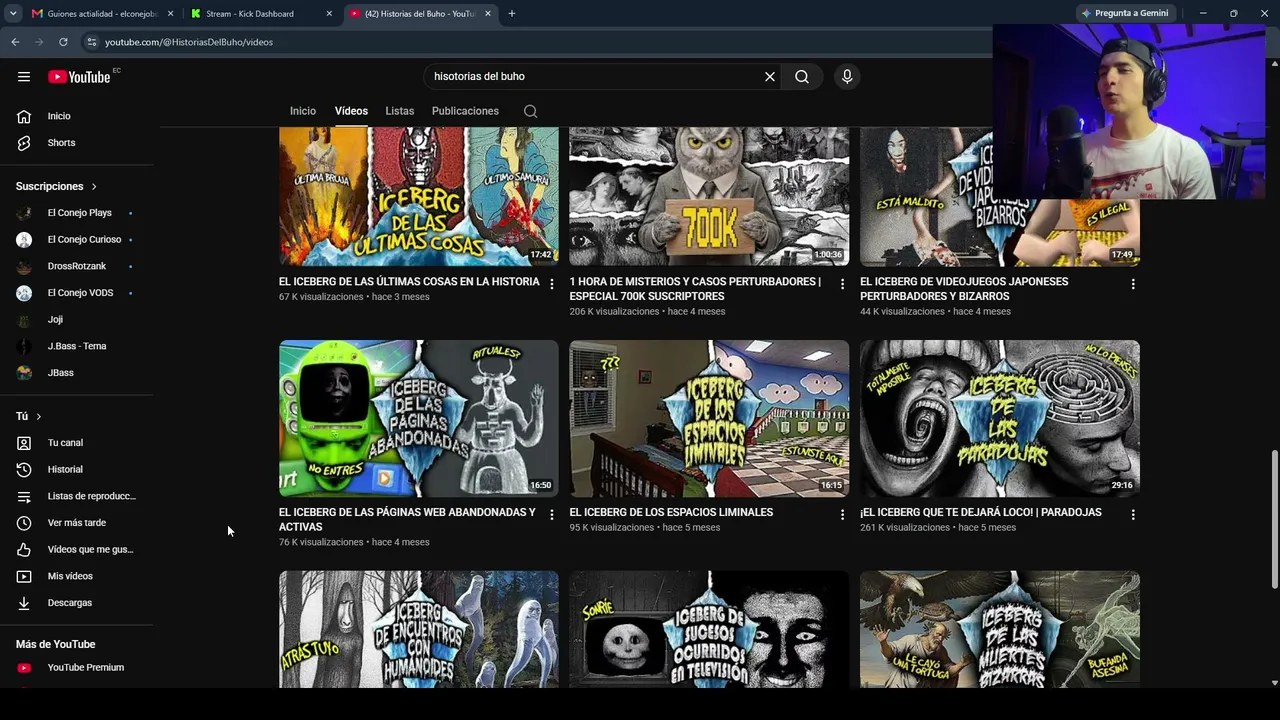Open options for Paradojas iceberg video
This screenshot has width=1280, height=720.
tap(1133, 515)
